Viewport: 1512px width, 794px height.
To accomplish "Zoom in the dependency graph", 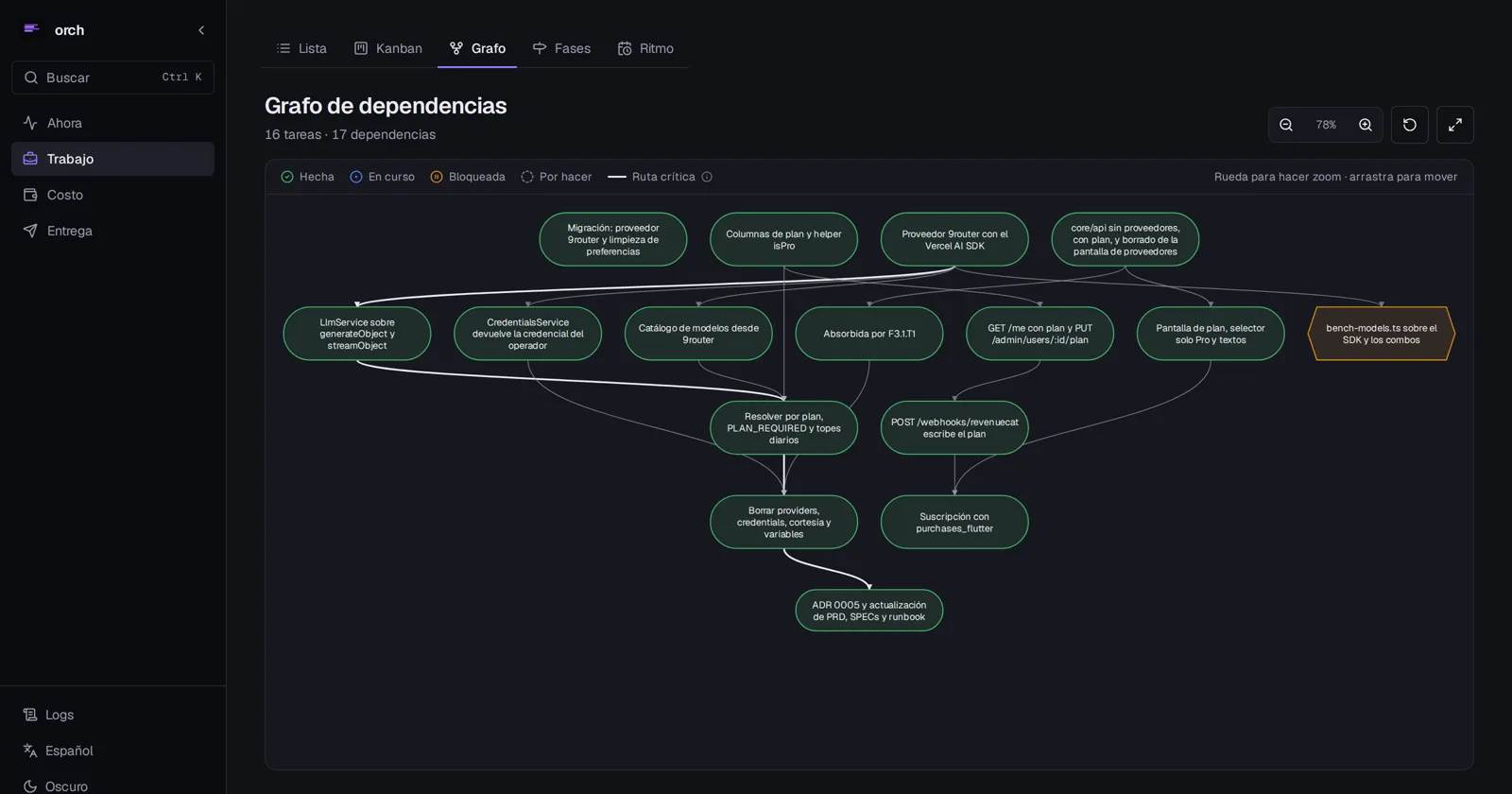I will 1366,125.
